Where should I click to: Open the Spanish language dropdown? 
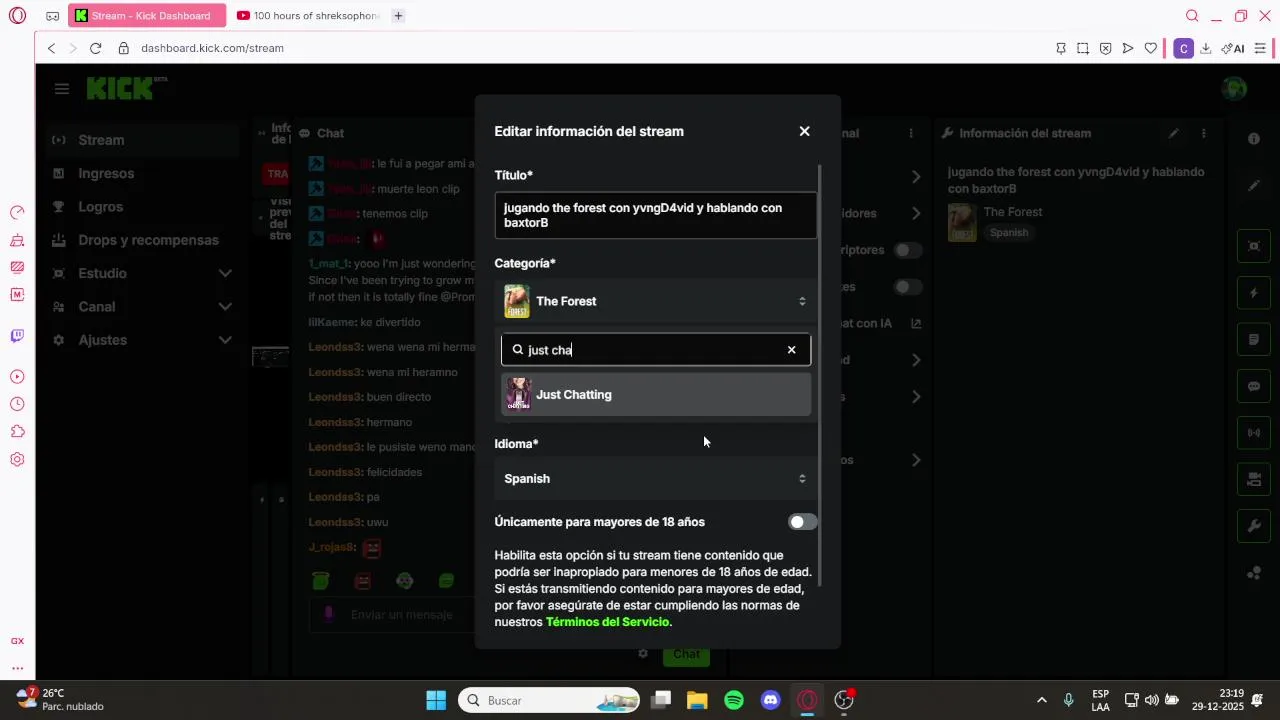point(656,479)
